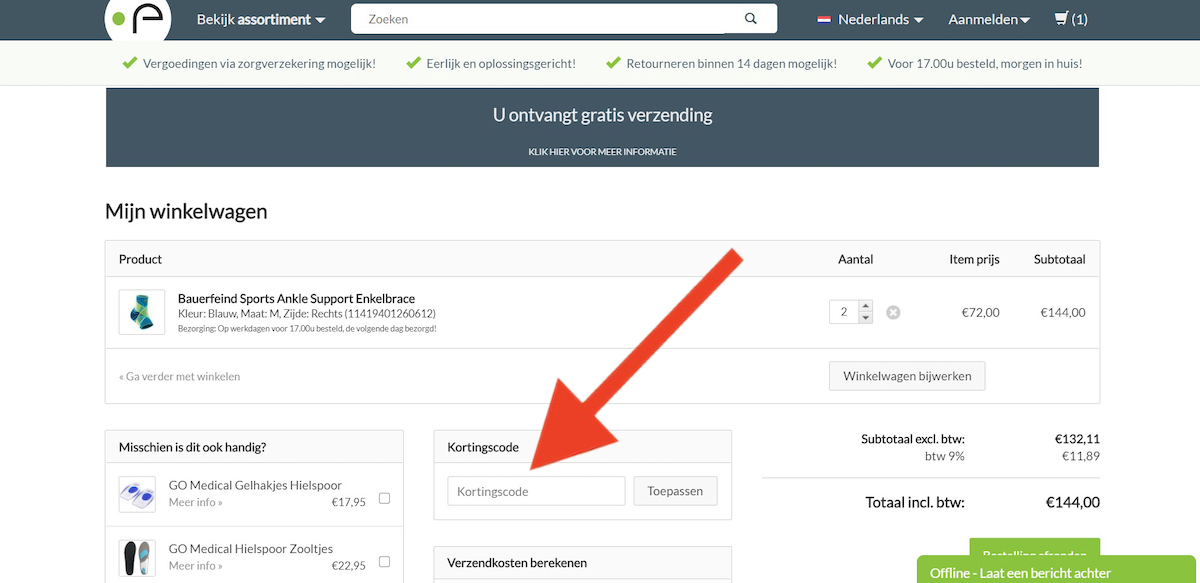Viewport: 1200px width, 583px height.
Task: Click the GO Medical Hielspoor Zooltjes title
Action: pos(251,548)
